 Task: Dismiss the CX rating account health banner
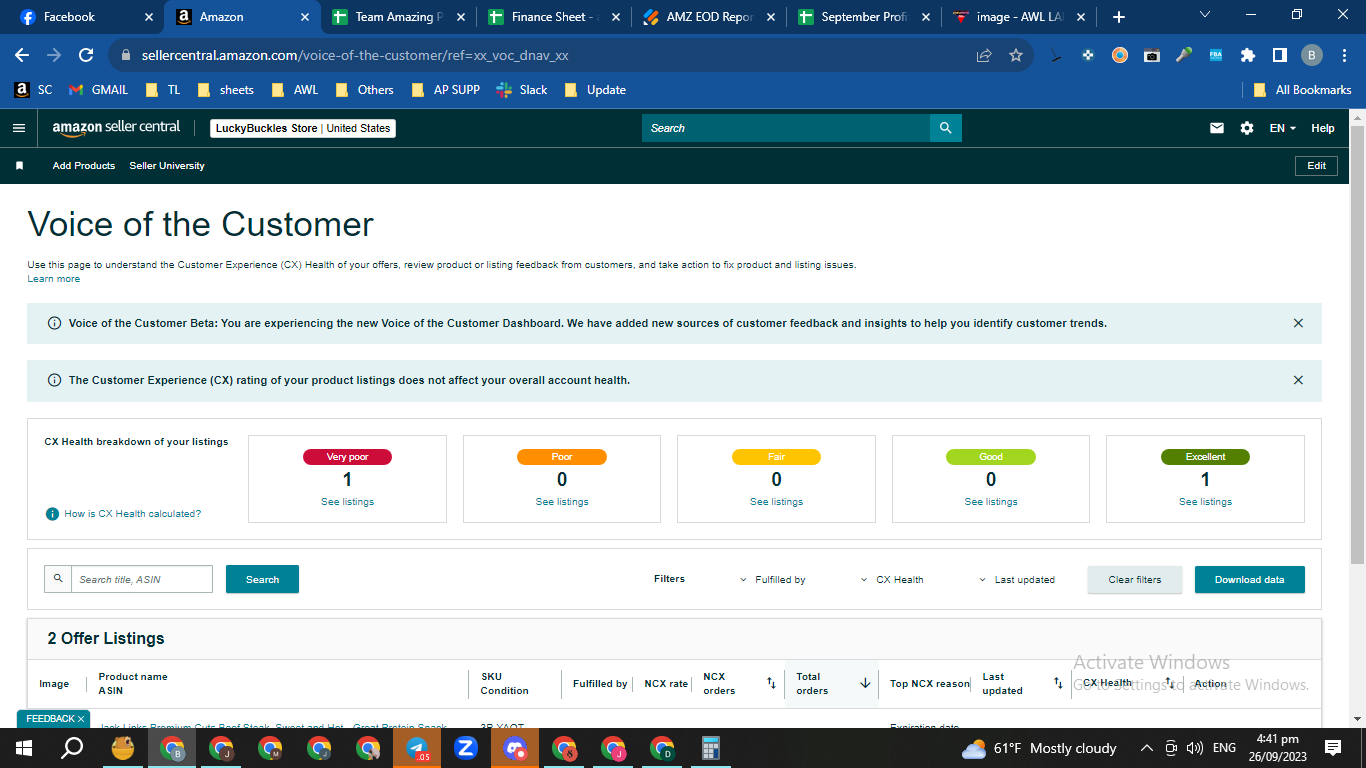pyautogui.click(x=1298, y=380)
